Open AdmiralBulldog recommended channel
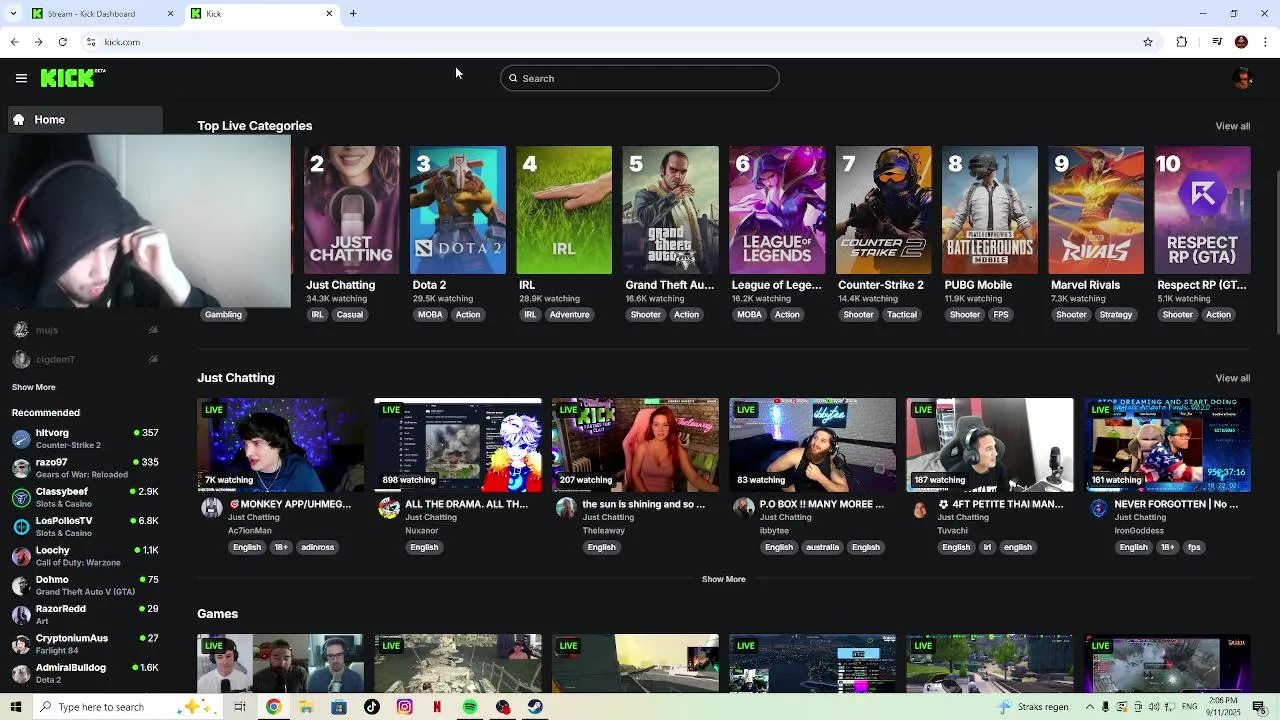 tap(85, 673)
